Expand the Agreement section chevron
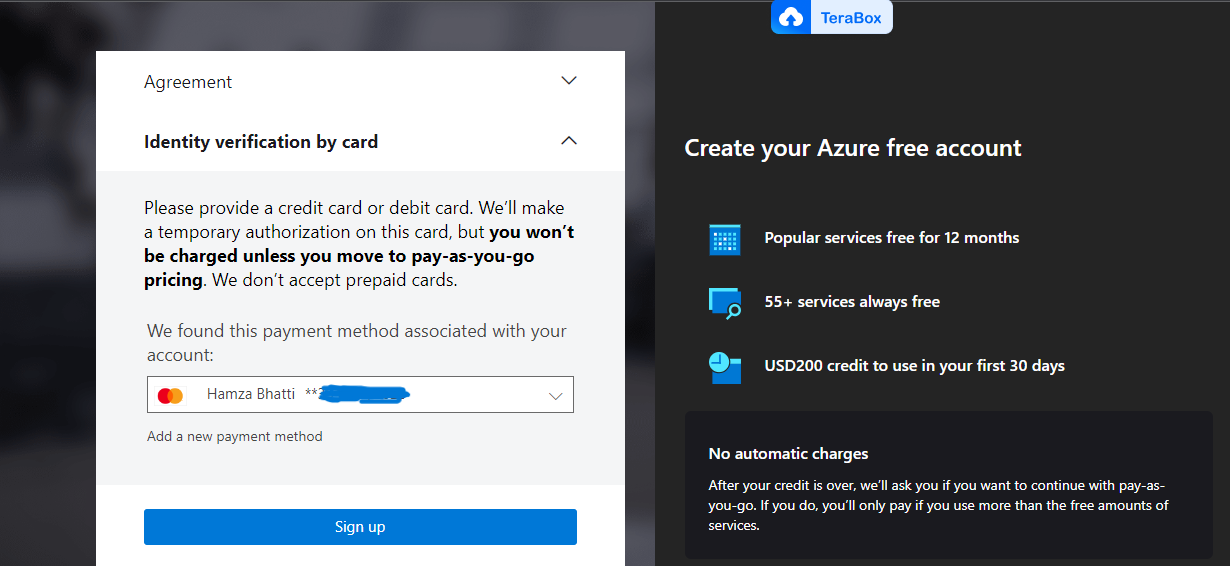1230x566 pixels. point(569,81)
